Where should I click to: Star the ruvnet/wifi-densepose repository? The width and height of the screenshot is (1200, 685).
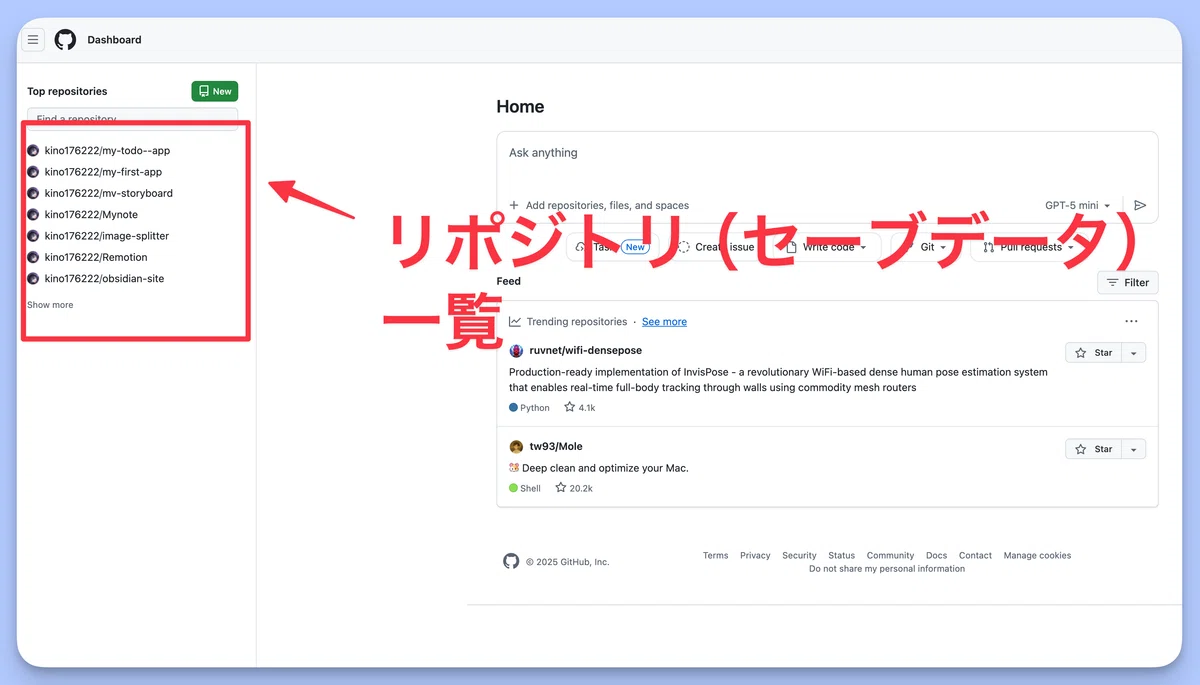[1093, 353]
